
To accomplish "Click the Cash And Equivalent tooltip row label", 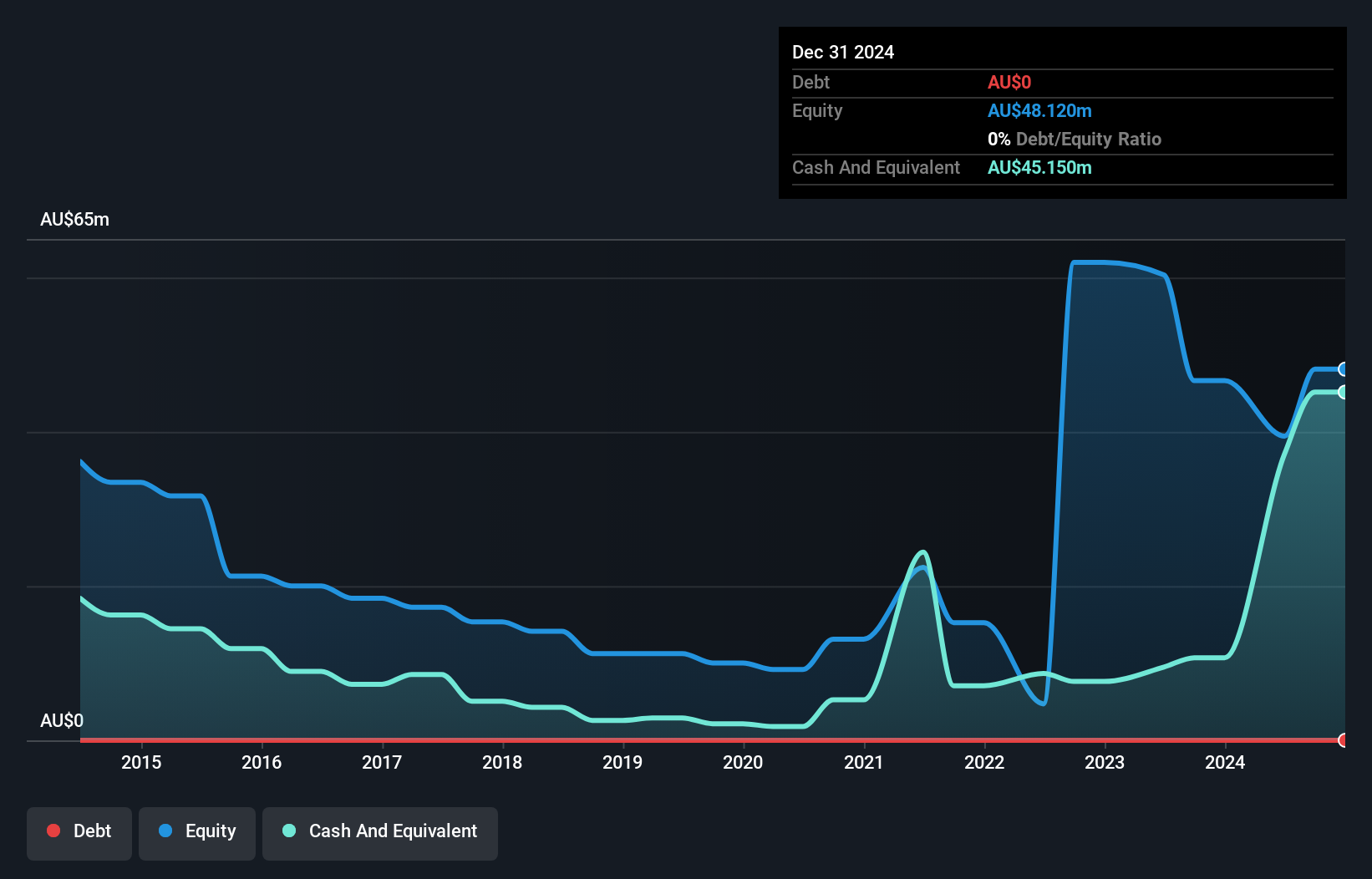I will pos(876,167).
